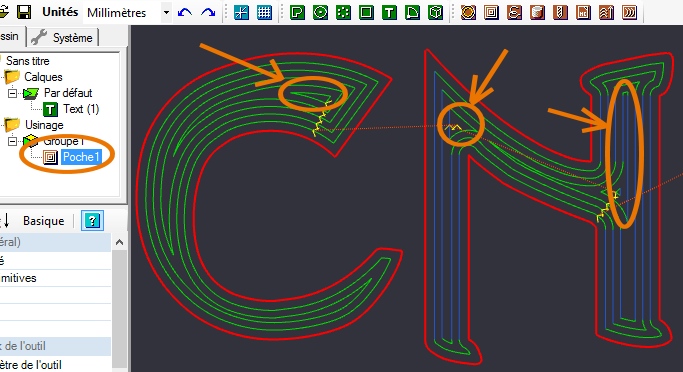This screenshot has width=683, height=372.
Task: Select the Circle drawing tool
Action: (320, 12)
